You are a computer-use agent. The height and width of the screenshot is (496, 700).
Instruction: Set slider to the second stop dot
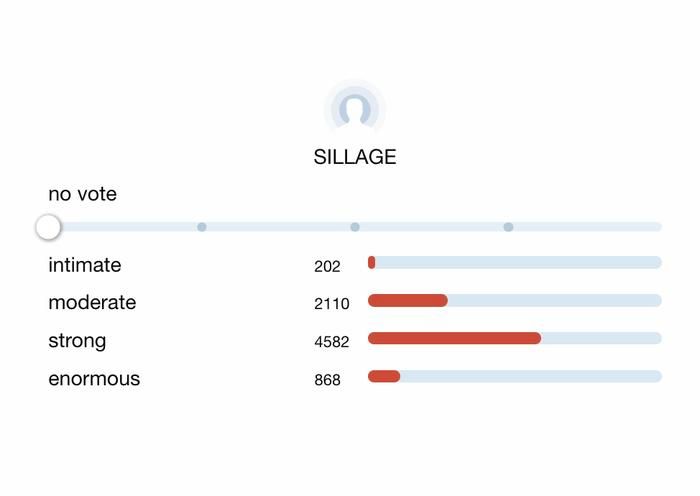(202, 227)
